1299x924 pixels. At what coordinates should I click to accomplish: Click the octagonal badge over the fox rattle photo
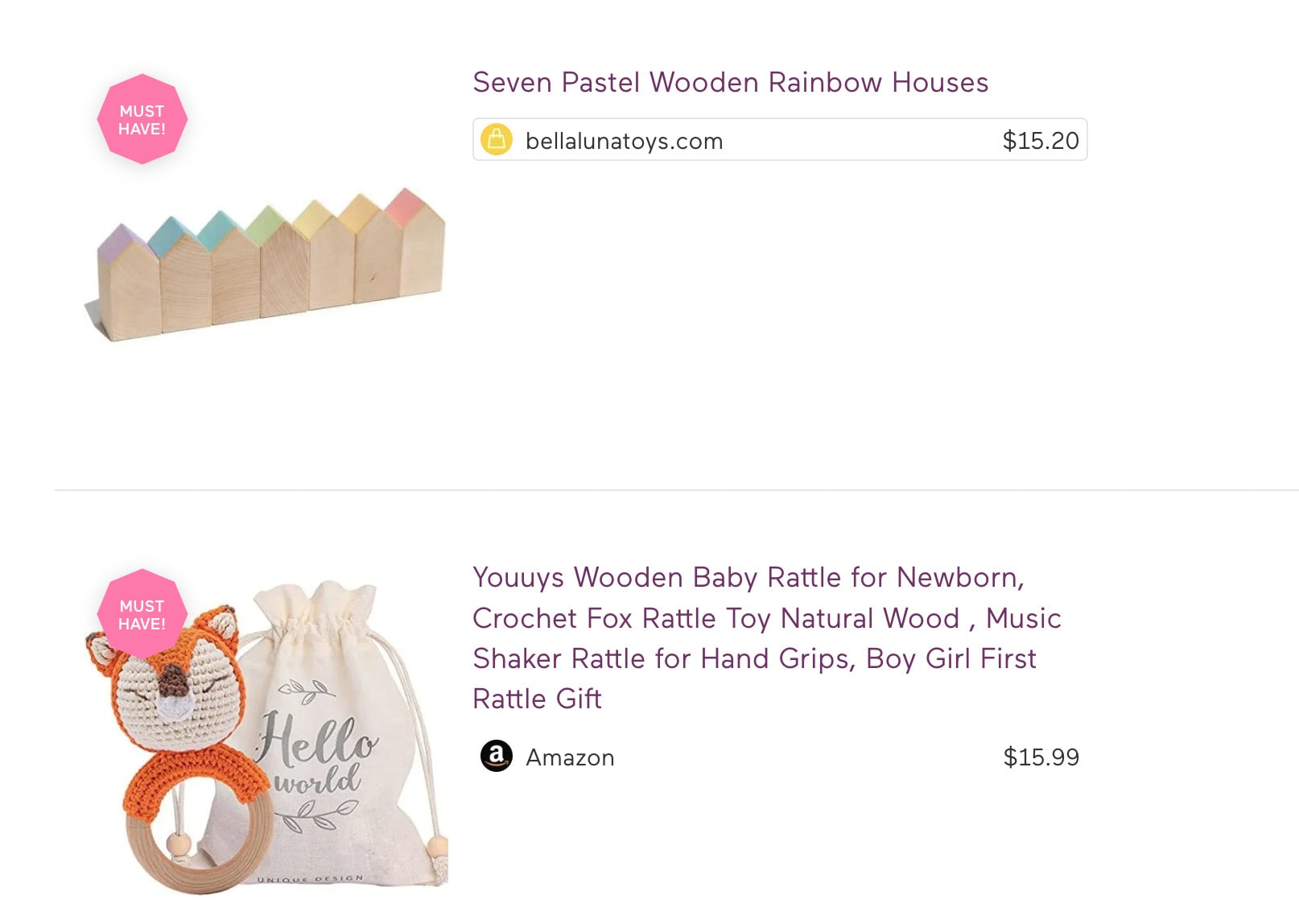coord(141,613)
